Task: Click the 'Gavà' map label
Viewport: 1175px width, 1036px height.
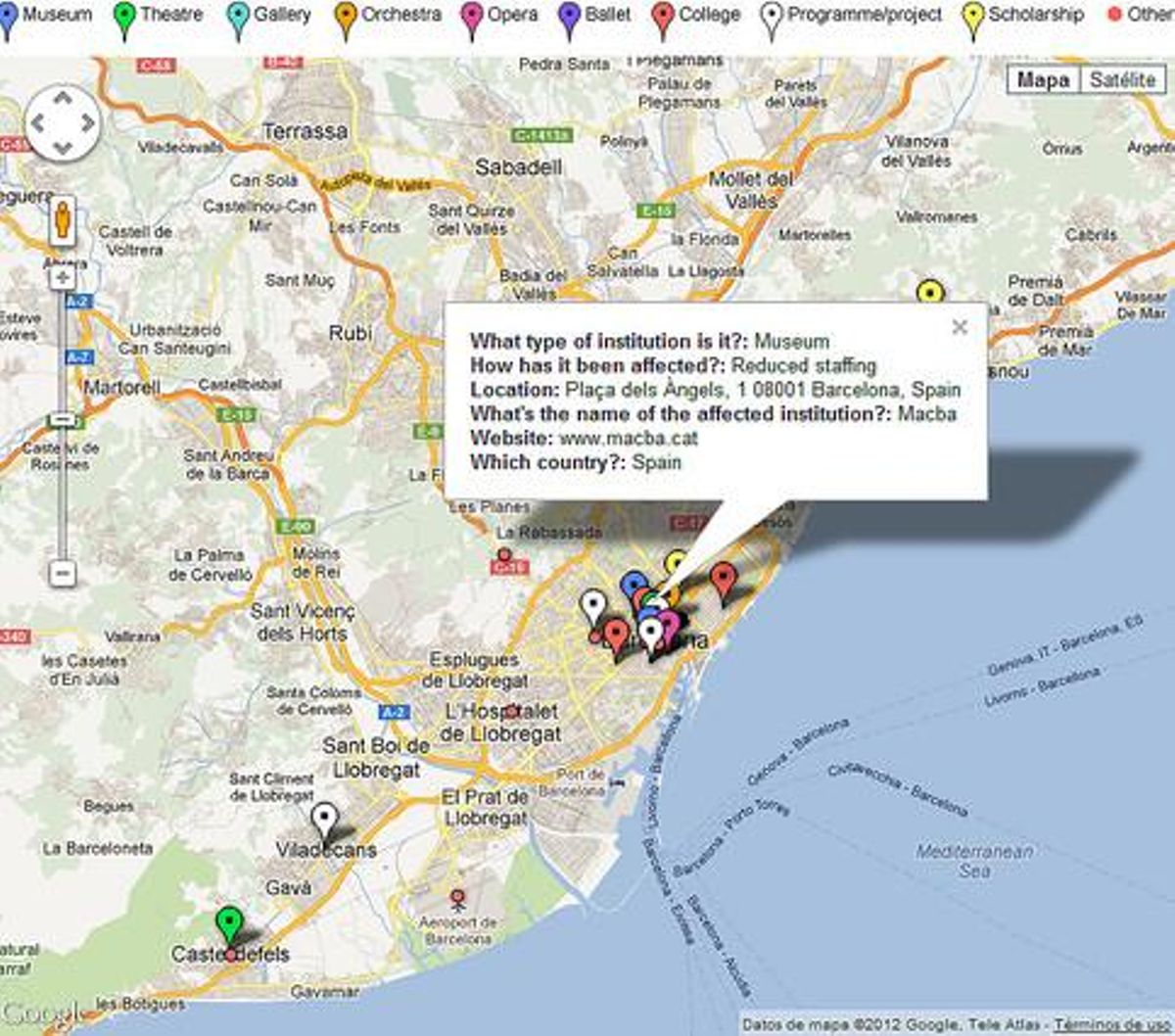Action: (289, 888)
